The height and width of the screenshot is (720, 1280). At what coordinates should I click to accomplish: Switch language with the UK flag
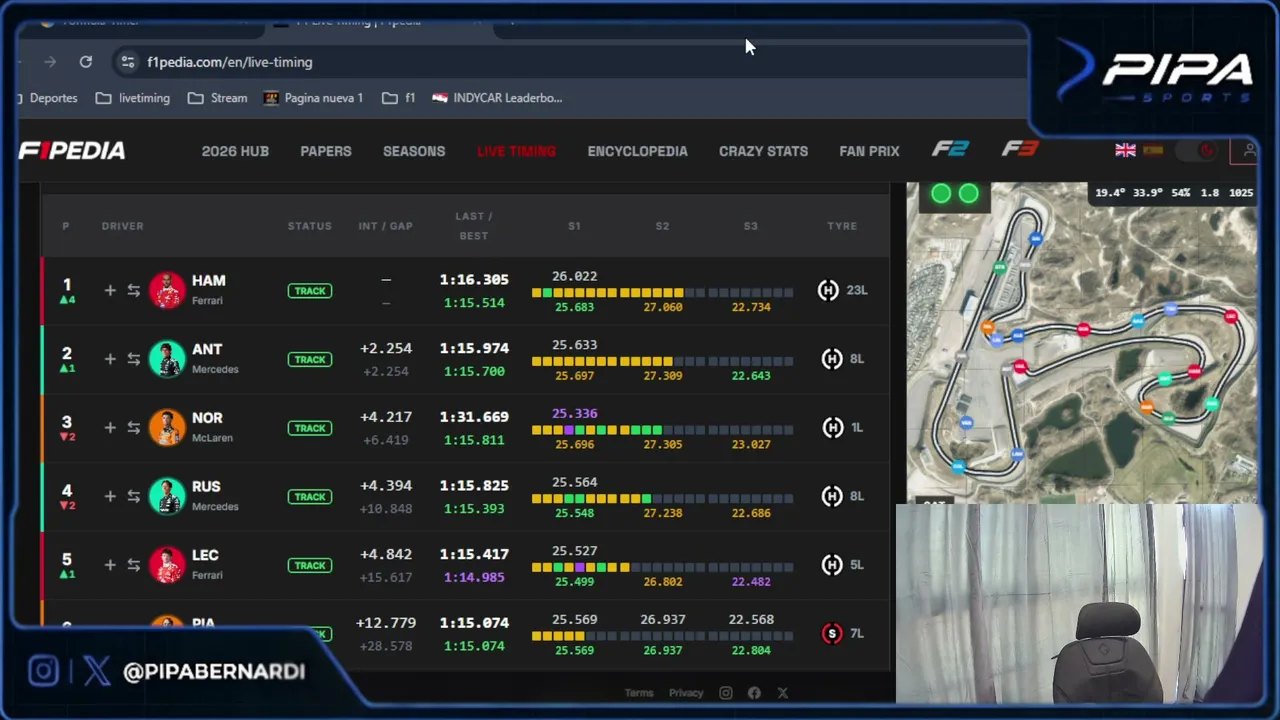point(1125,150)
